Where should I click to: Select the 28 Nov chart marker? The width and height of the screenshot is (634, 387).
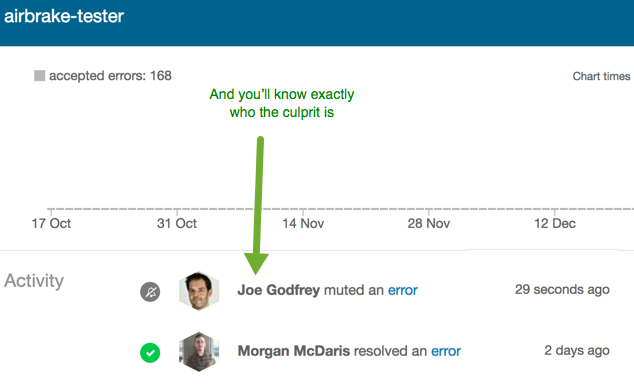pos(429,223)
